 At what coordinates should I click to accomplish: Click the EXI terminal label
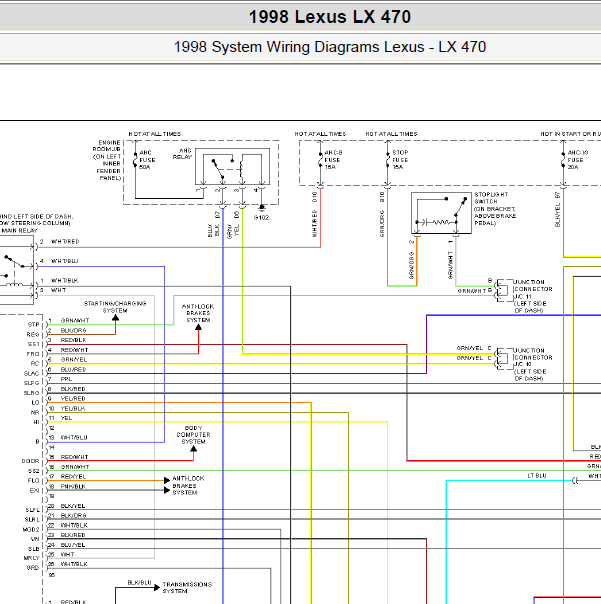pos(35,490)
